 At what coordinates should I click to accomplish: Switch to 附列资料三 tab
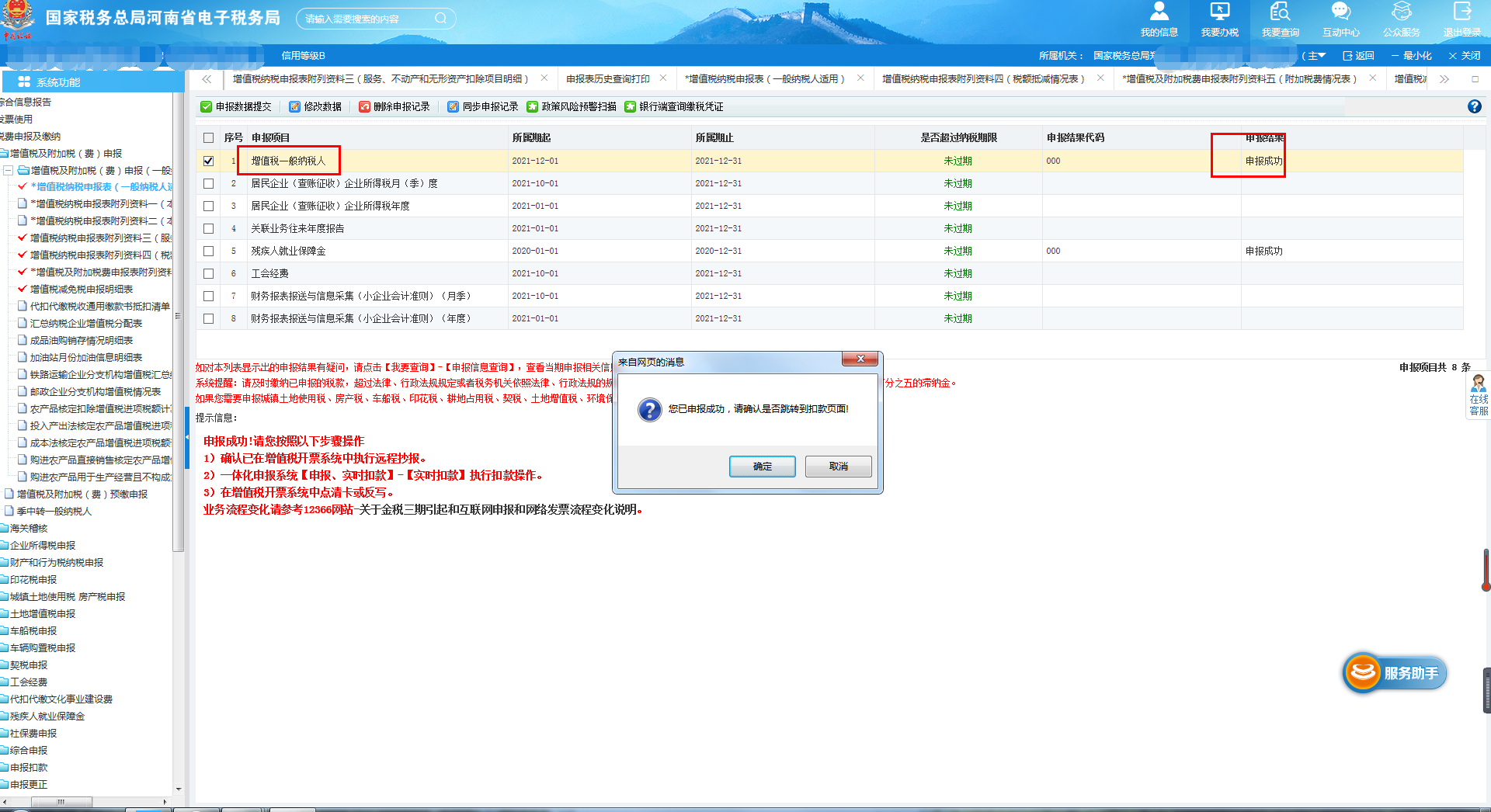tap(381, 78)
